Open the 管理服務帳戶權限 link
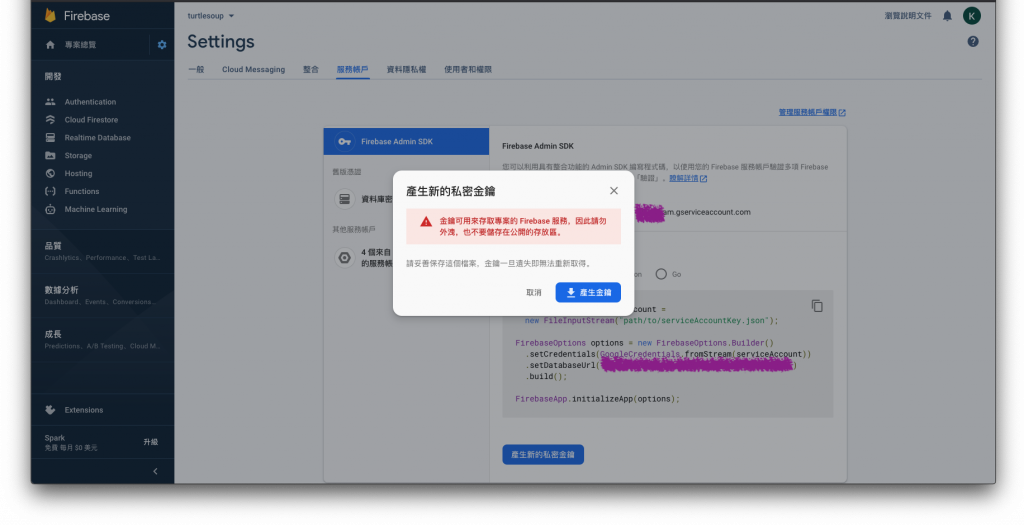The height and width of the screenshot is (525, 1024). (812, 112)
